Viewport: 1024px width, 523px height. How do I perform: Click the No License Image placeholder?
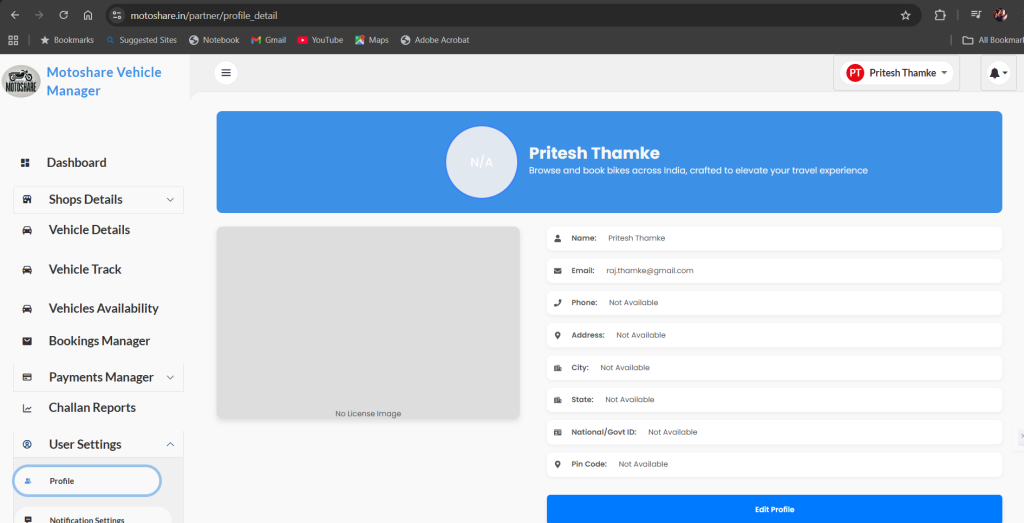coord(368,323)
